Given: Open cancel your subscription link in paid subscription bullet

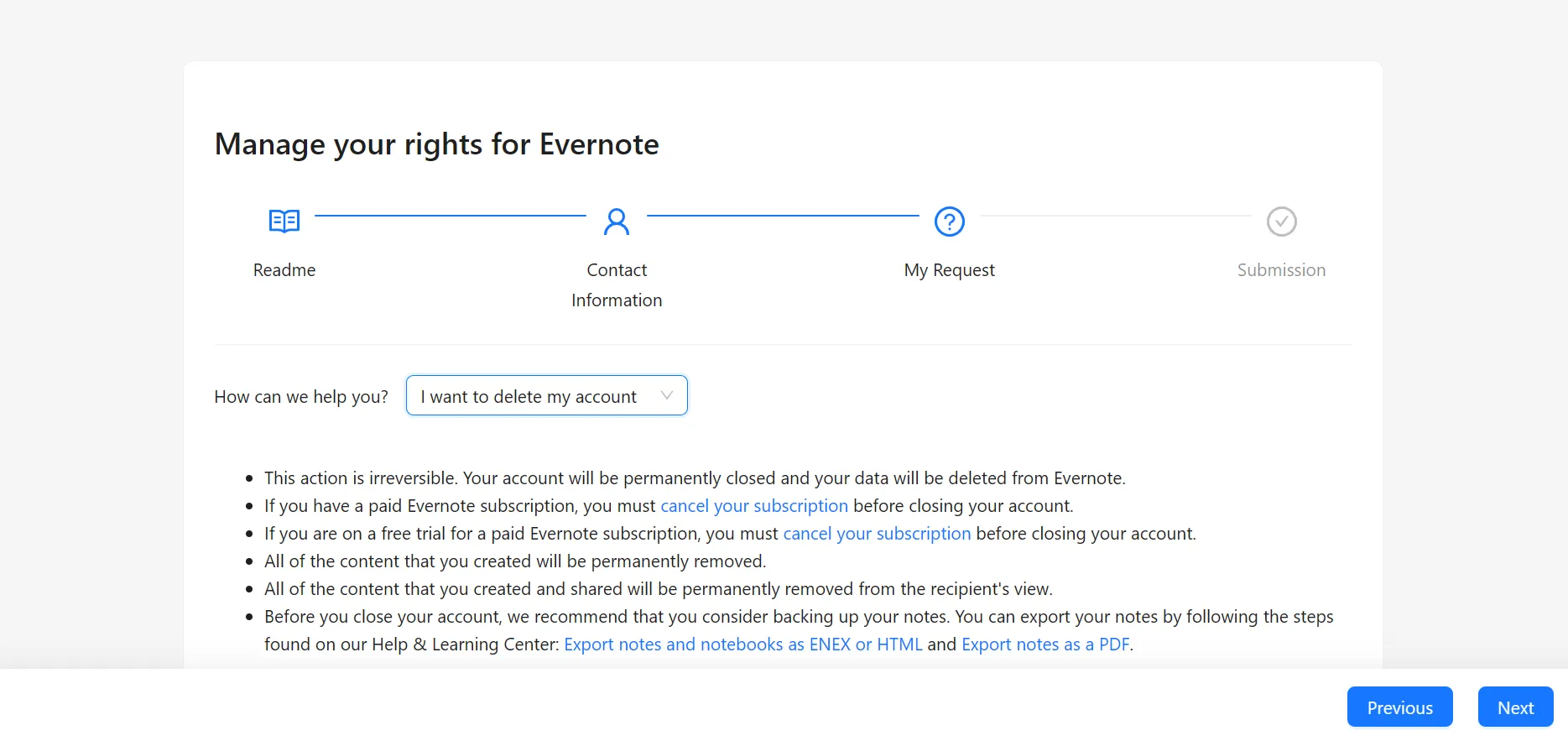Looking at the screenshot, I should coord(753,506).
